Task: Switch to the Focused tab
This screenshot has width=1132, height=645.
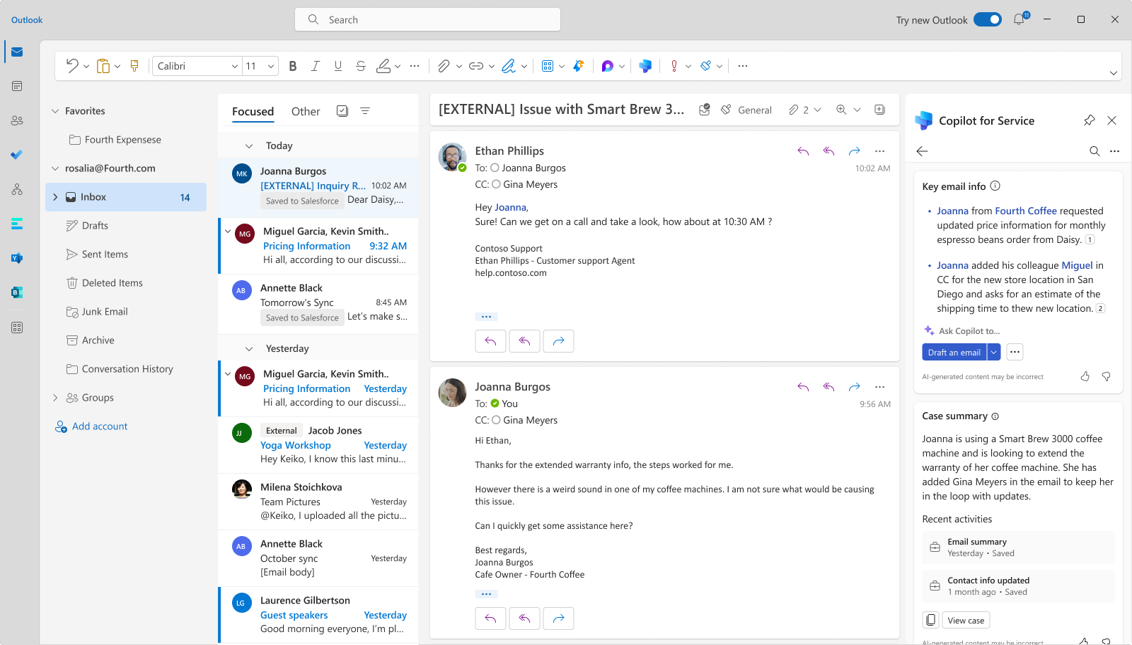Action: [253, 111]
